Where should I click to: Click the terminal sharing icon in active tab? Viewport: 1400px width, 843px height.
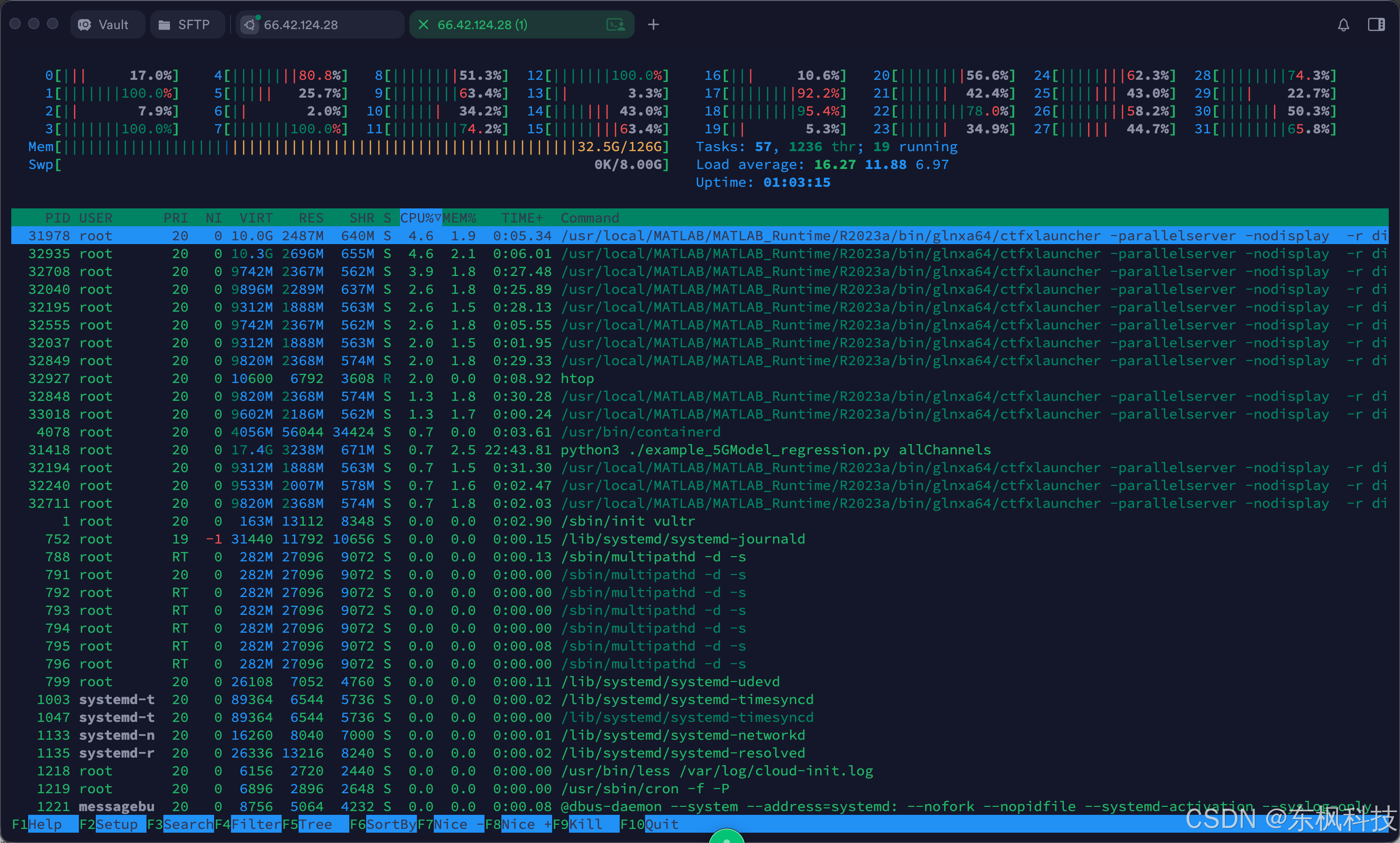(615, 25)
